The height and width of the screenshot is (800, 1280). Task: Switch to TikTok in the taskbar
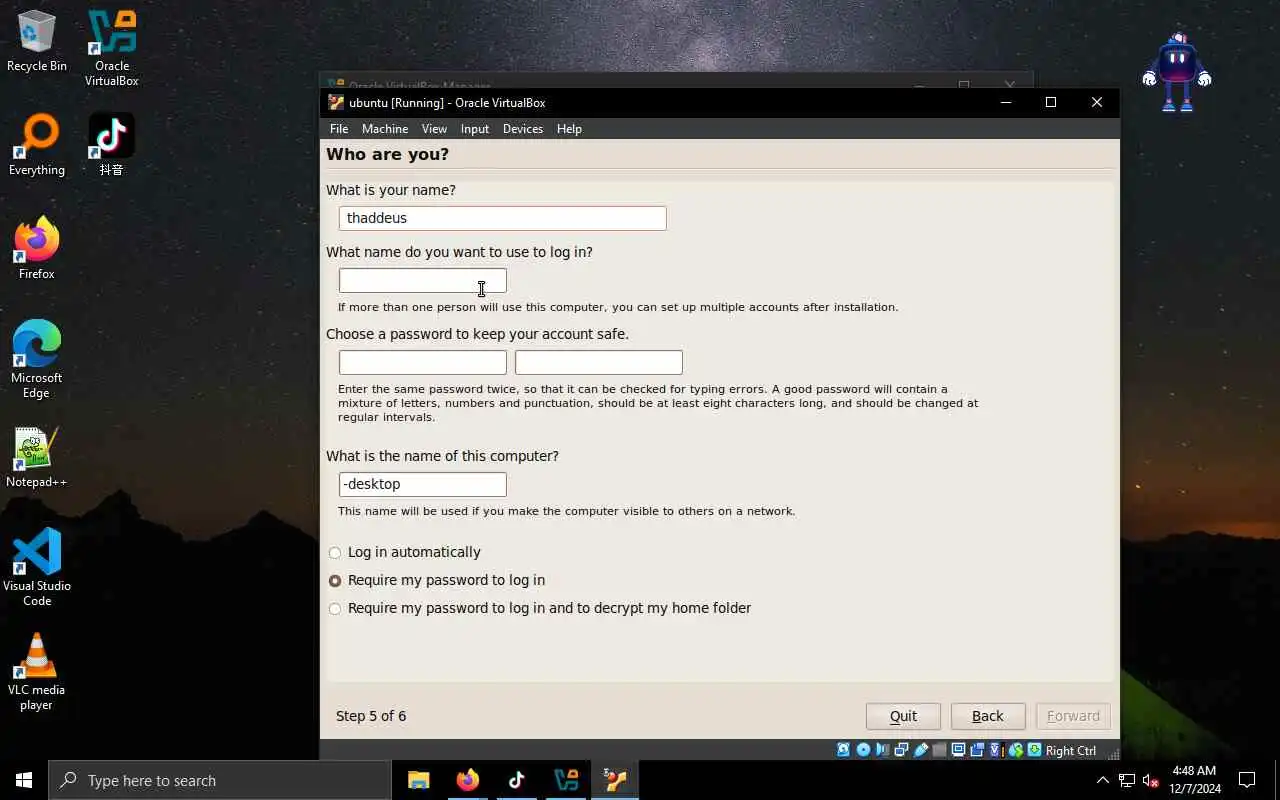pyautogui.click(x=517, y=780)
